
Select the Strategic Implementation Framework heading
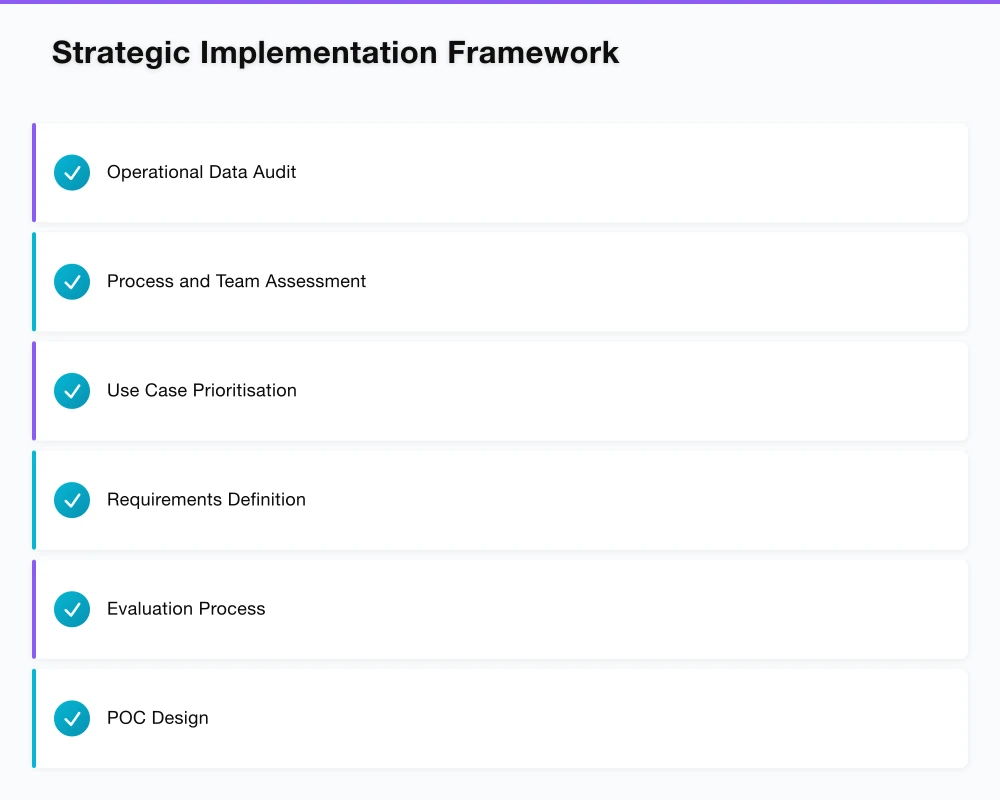click(x=335, y=52)
